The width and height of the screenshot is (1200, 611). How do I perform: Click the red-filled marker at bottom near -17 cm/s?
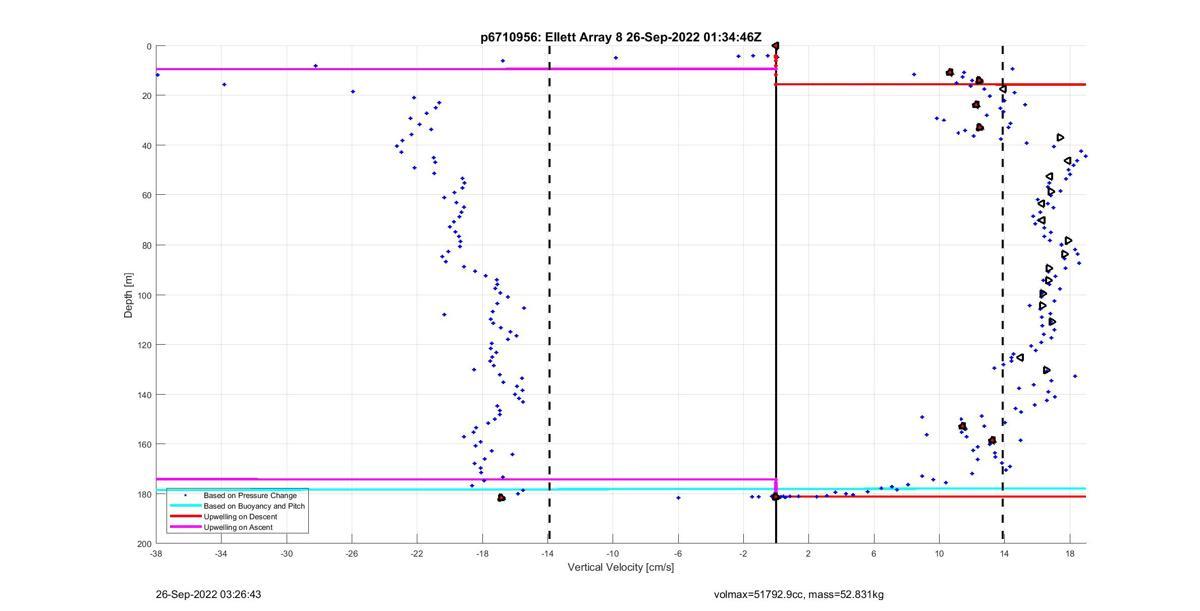(501, 497)
